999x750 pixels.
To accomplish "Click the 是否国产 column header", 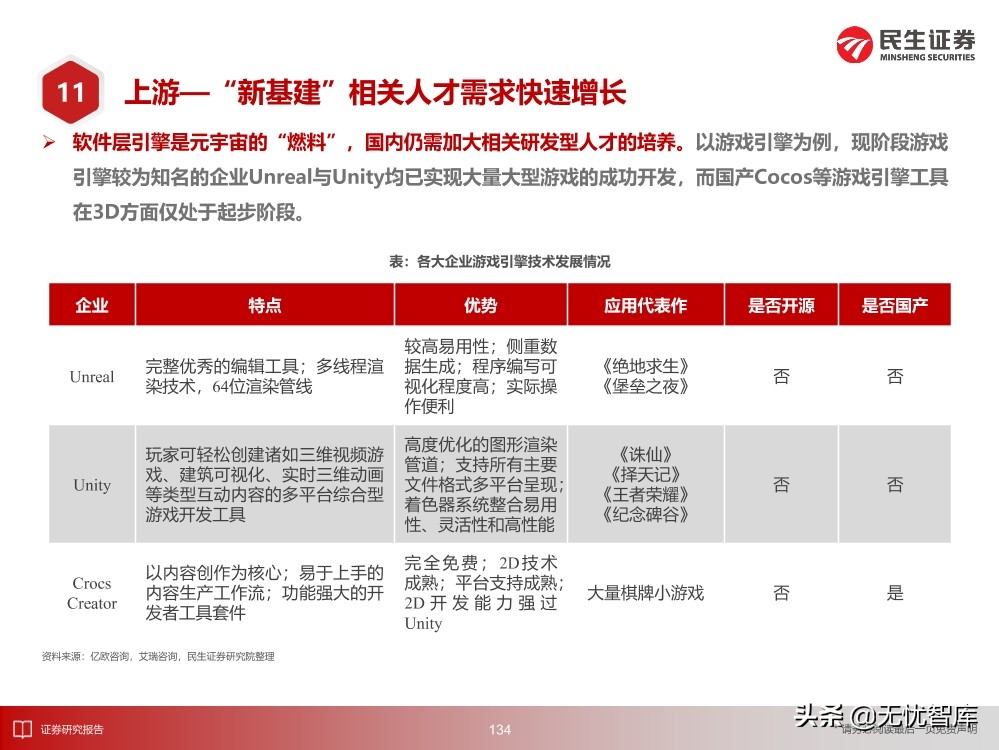I will point(895,305).
